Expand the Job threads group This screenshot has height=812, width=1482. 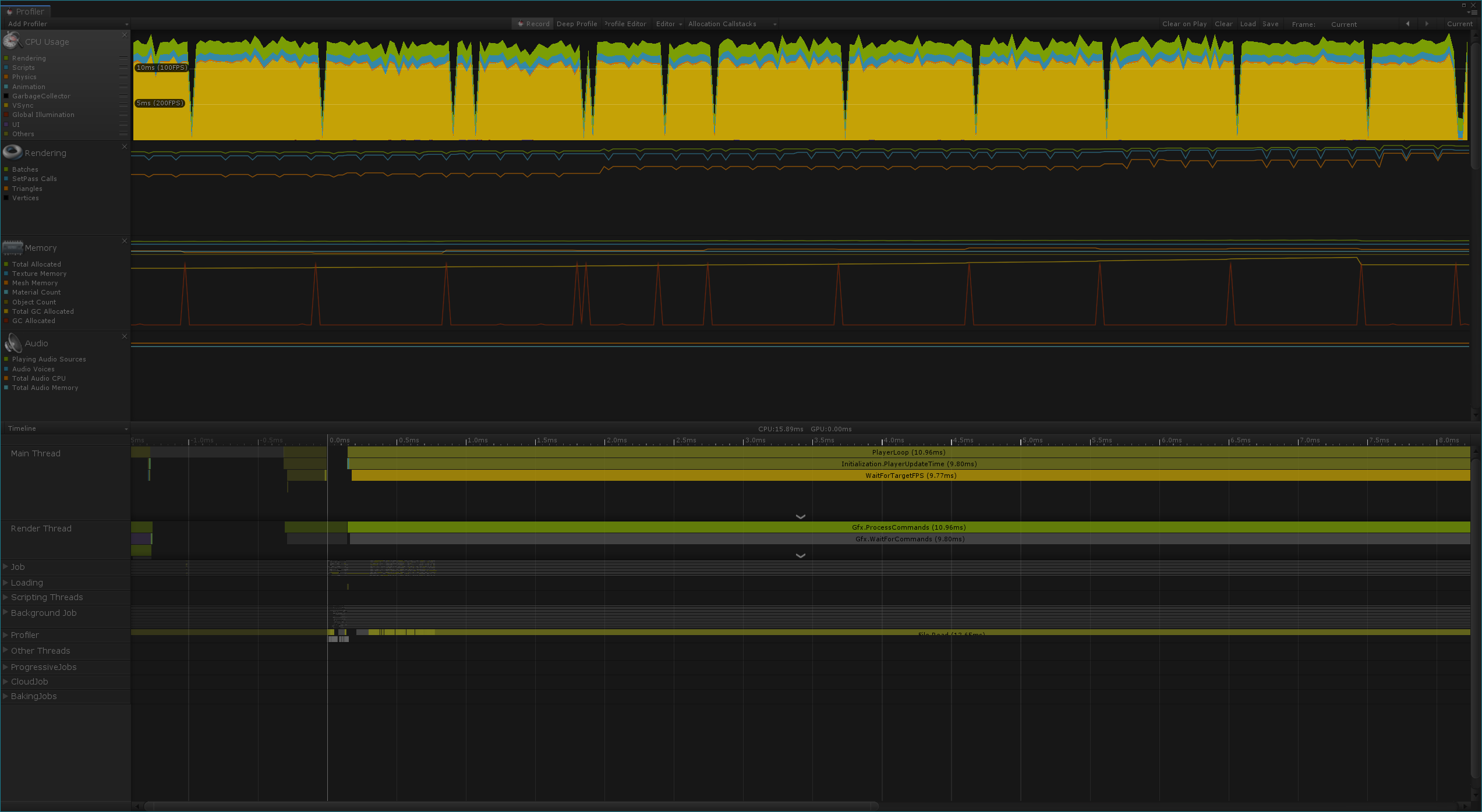[6, 566]
